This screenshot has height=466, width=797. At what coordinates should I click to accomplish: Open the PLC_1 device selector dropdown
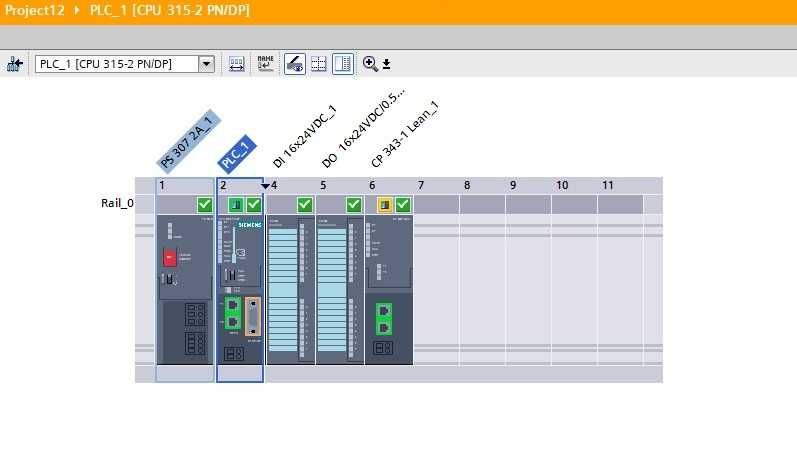125,64
